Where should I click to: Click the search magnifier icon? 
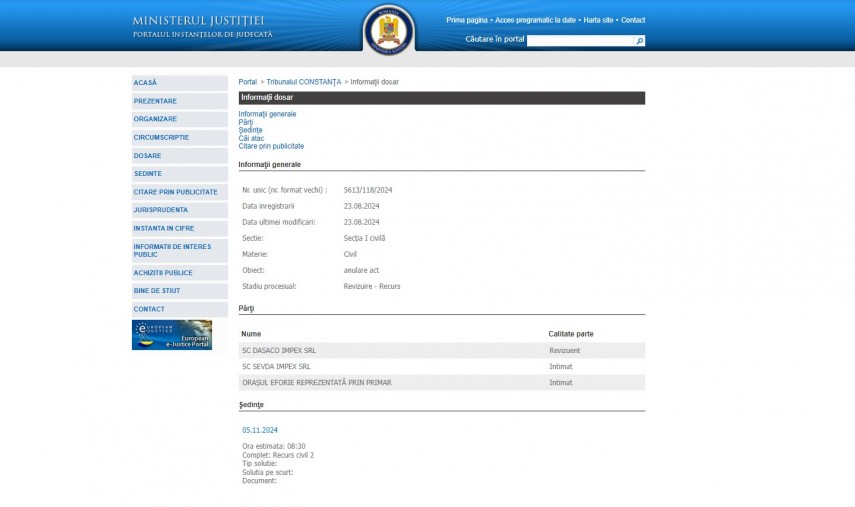(640, 41)
